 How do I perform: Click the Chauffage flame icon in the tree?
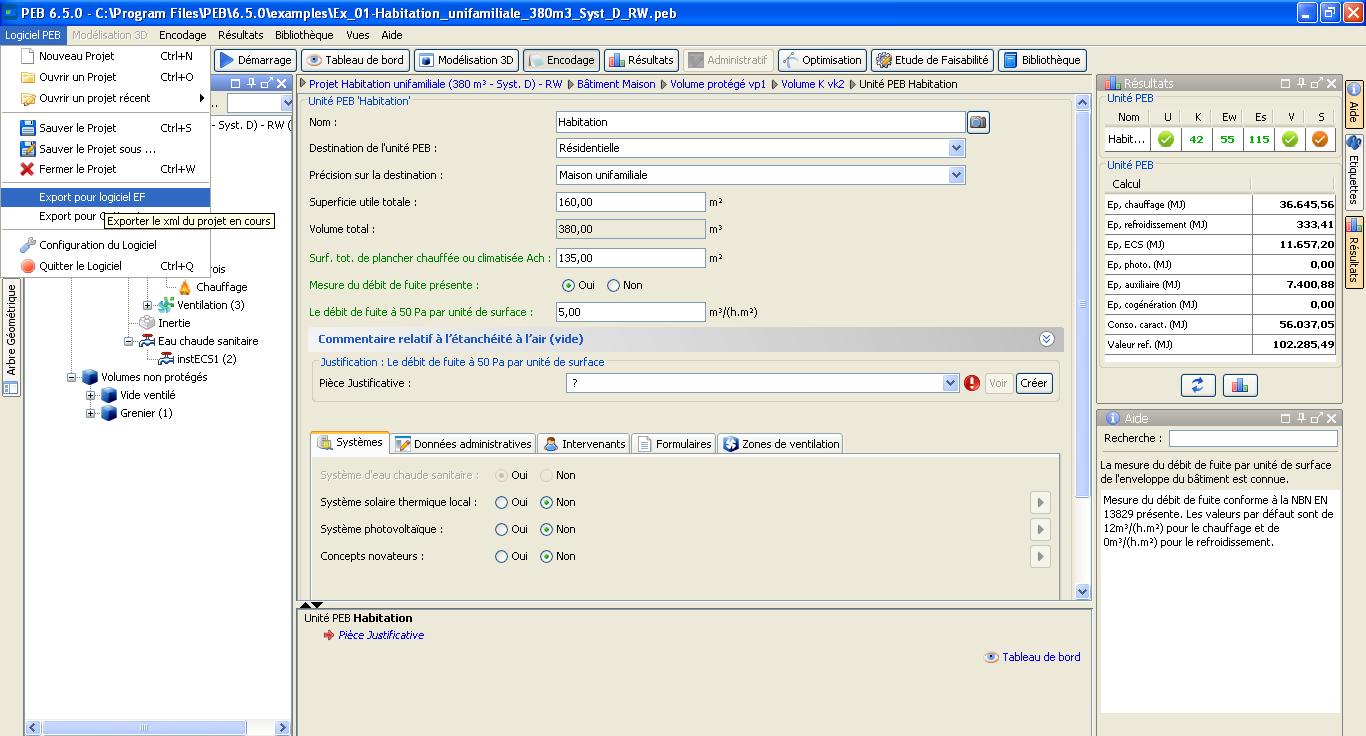click(185, 287)
